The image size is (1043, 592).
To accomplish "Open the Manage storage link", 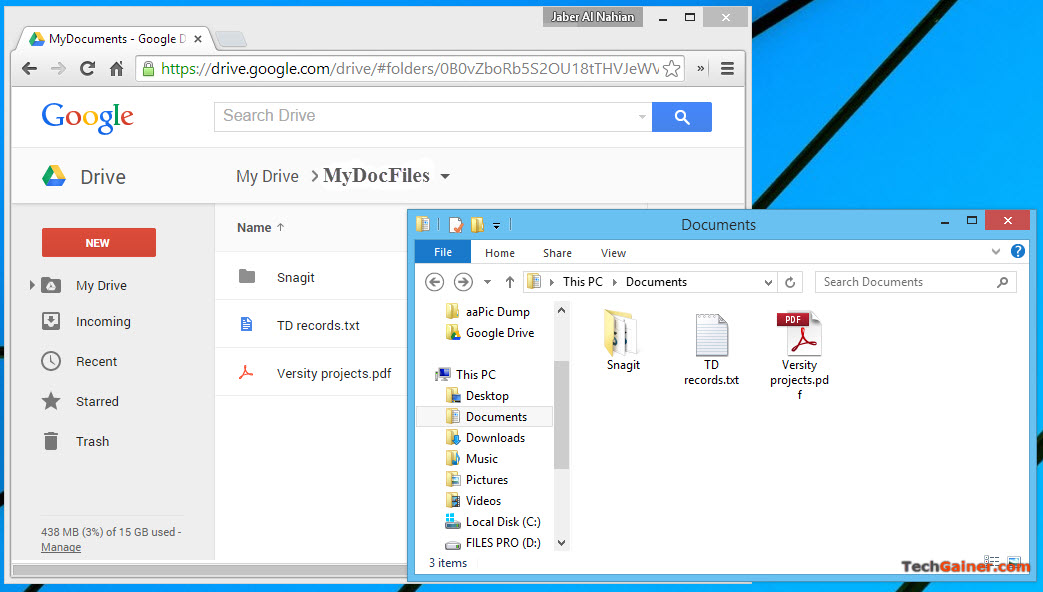I will [x=61, y=547].
